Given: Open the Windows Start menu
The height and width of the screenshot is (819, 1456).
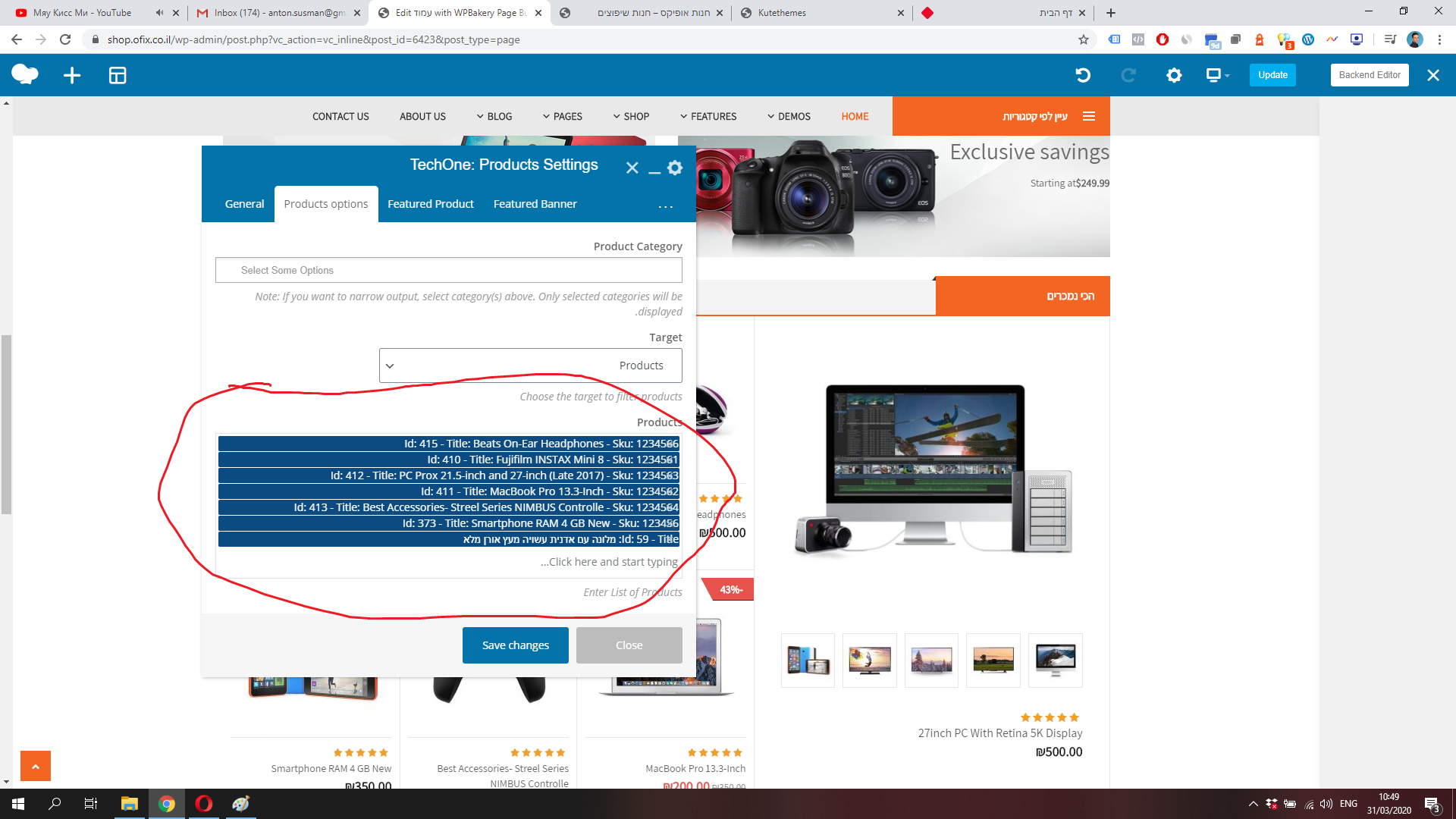Looking at the screenshot, I should (18, 804).
